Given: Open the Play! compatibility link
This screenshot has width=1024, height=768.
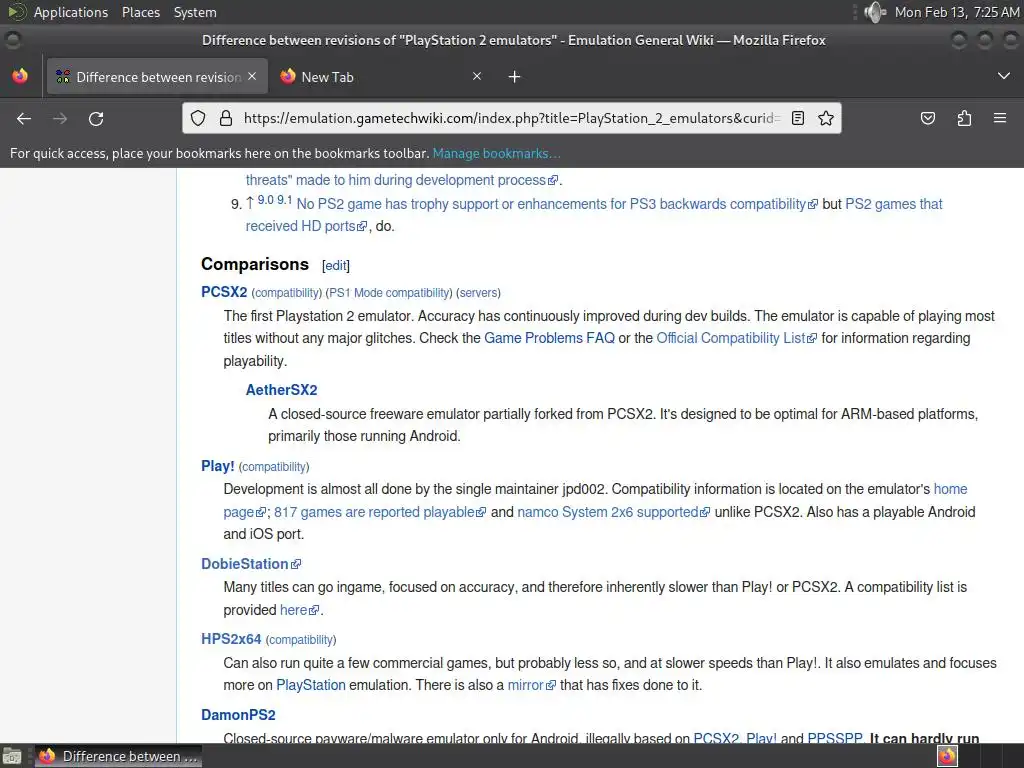Looking at the screenshot, I should [274, 467].
